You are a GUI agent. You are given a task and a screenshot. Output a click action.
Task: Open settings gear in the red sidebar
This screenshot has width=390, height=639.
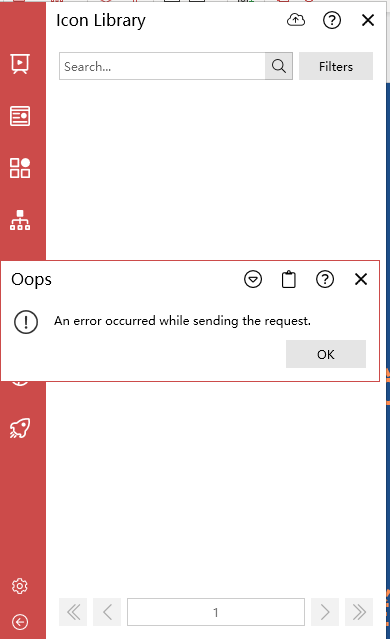pyautogui.click(x=20, y=586)
